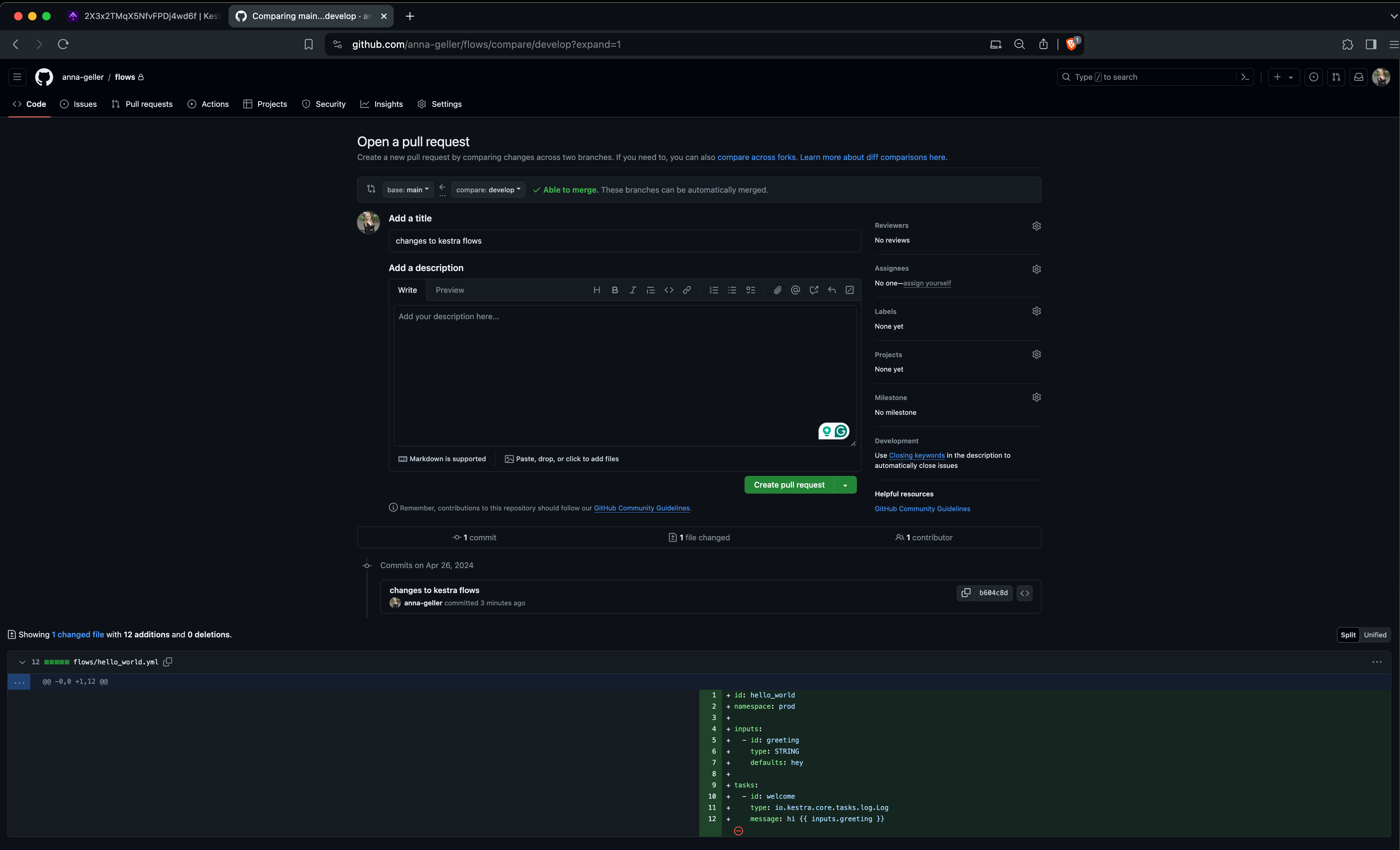The image size is (1400, 850).
Task: Copy commit SHA b604c8d icon
Action: (966, 593)
